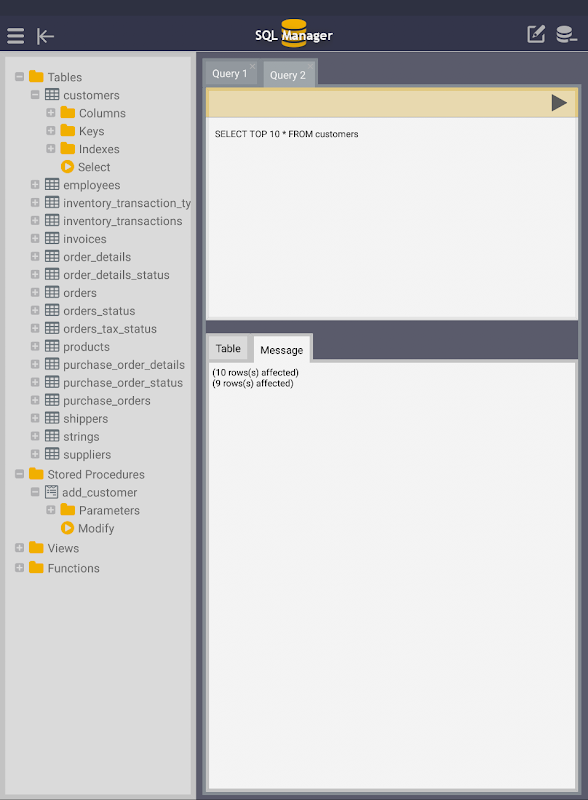Close the Query 1 tab
This screenshot has height=800, width=588.
(x=253, y=66)
